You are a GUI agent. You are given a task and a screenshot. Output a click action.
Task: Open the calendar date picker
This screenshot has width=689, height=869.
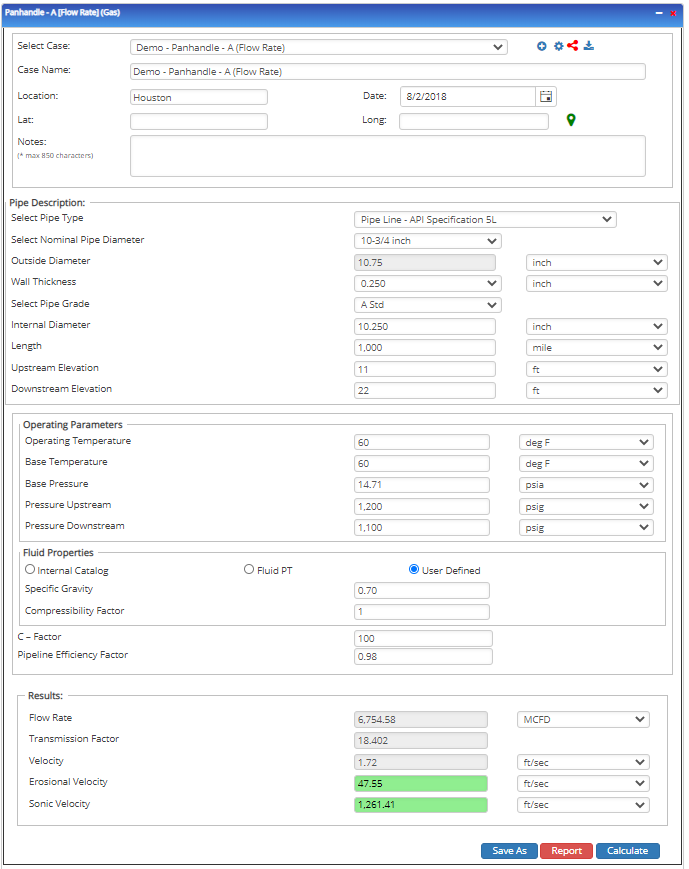(x=545, y=96)
